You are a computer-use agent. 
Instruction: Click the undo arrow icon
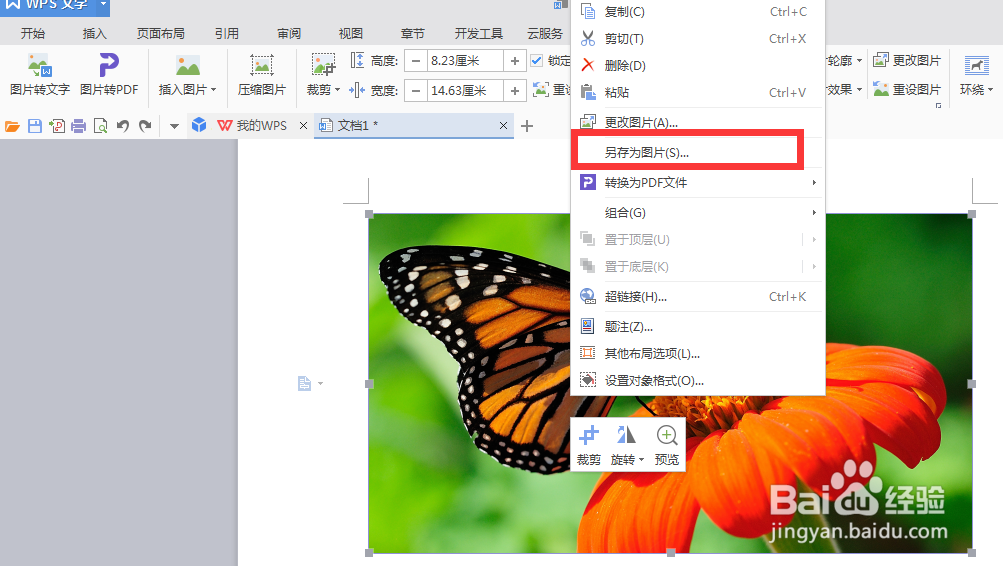click(123, 126)
